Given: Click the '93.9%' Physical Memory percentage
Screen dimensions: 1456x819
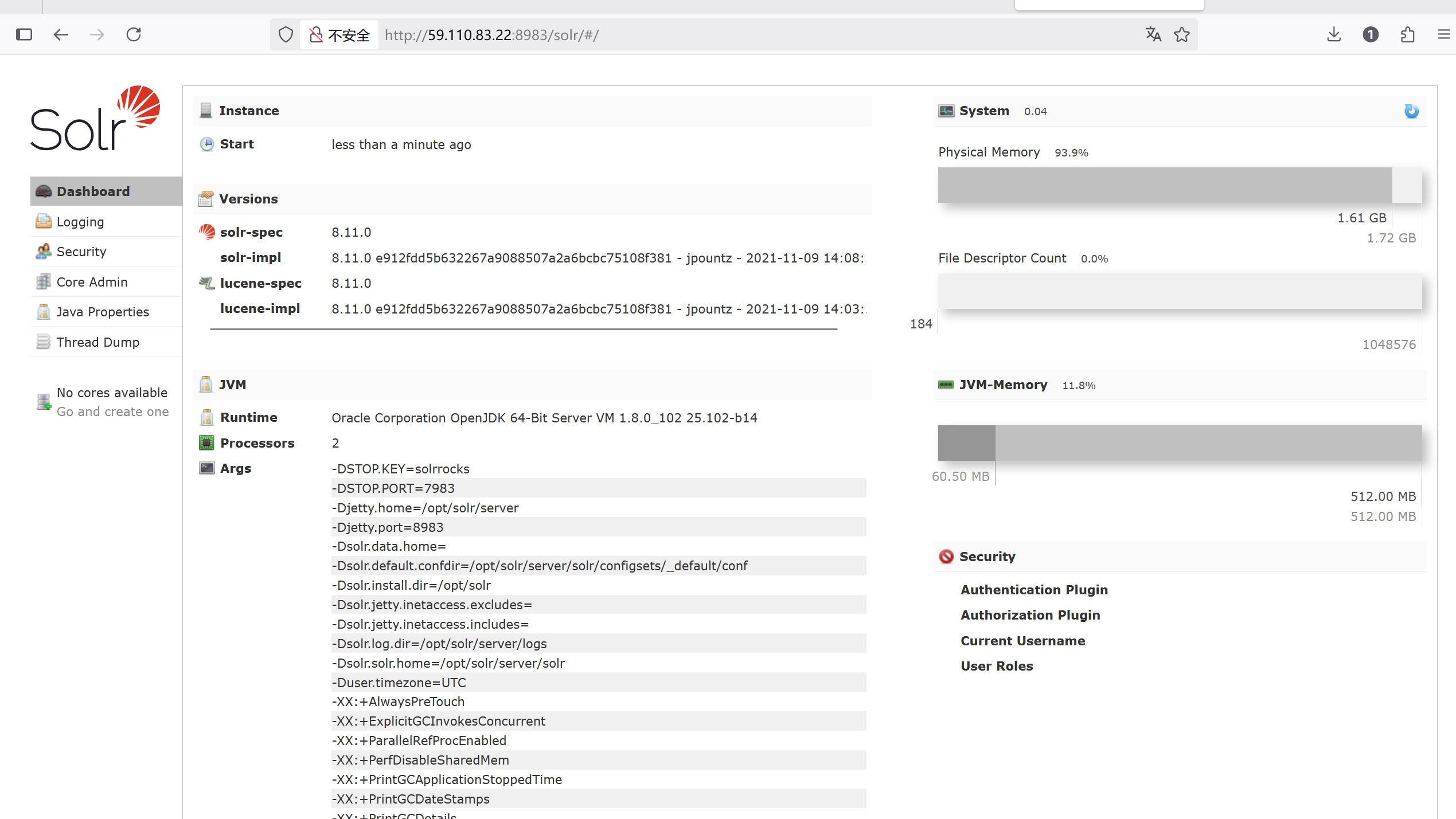Looking at the screenshot, I should tap(1071, 152).
